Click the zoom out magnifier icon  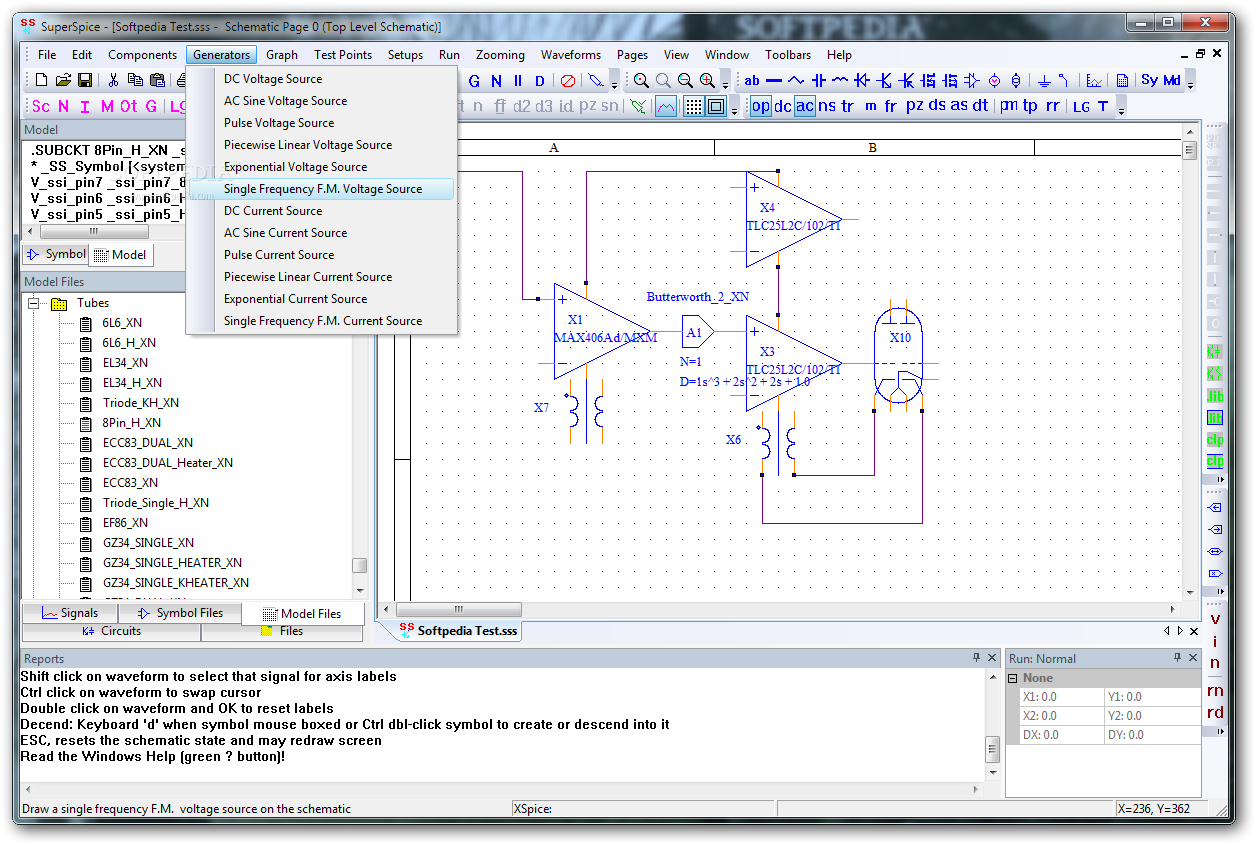pos(685,81)
